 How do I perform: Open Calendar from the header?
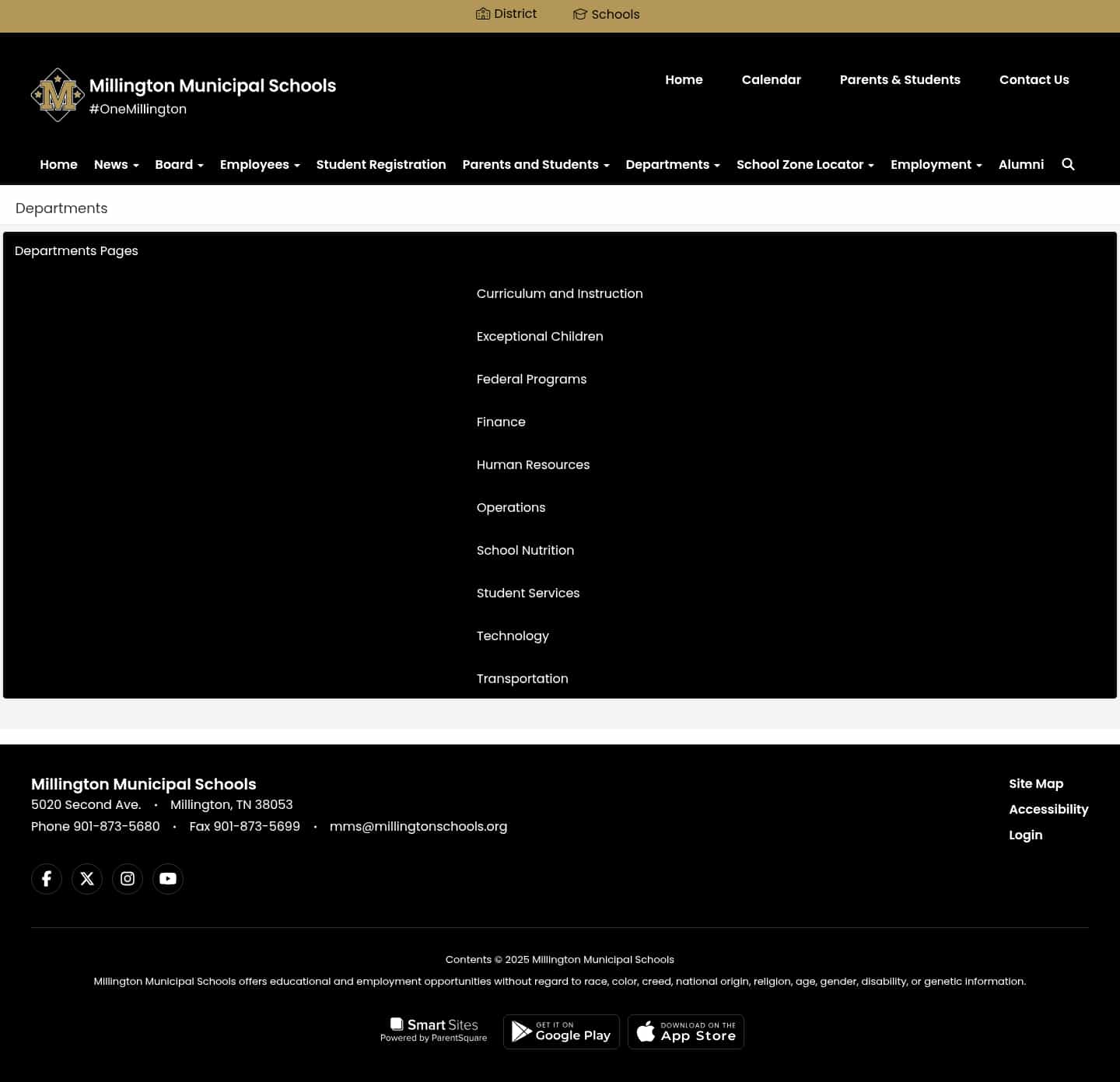coord(772,79)
